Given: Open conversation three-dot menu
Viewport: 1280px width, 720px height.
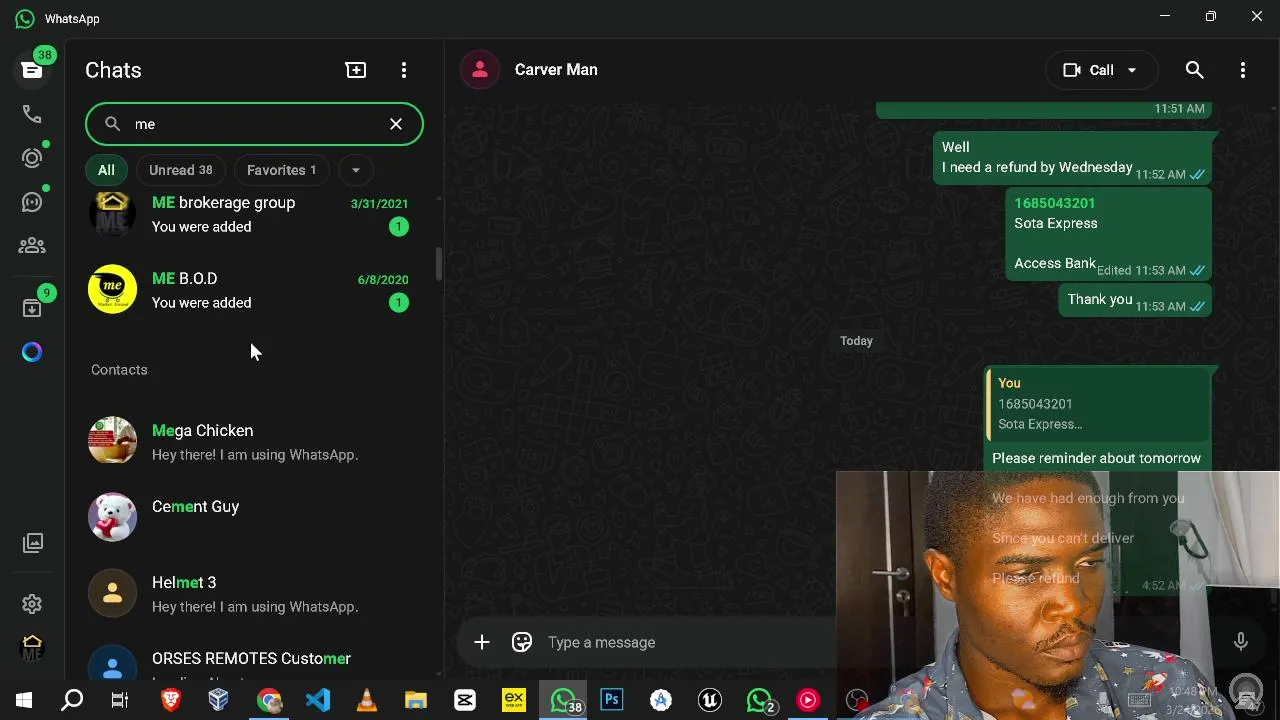Looking at the screenshot, I should [1243, 70].
